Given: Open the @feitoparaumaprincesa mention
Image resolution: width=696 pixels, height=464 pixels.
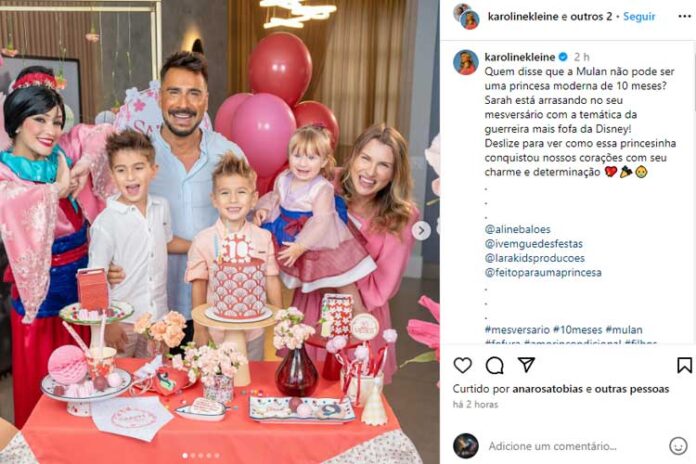Looking at the screenshot, I should tap(543, 272).
